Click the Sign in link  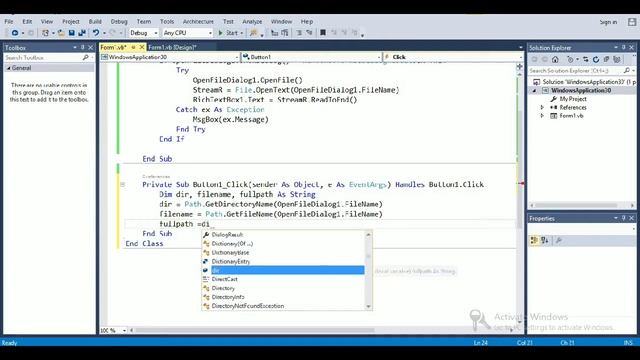(x=608, y=22)
